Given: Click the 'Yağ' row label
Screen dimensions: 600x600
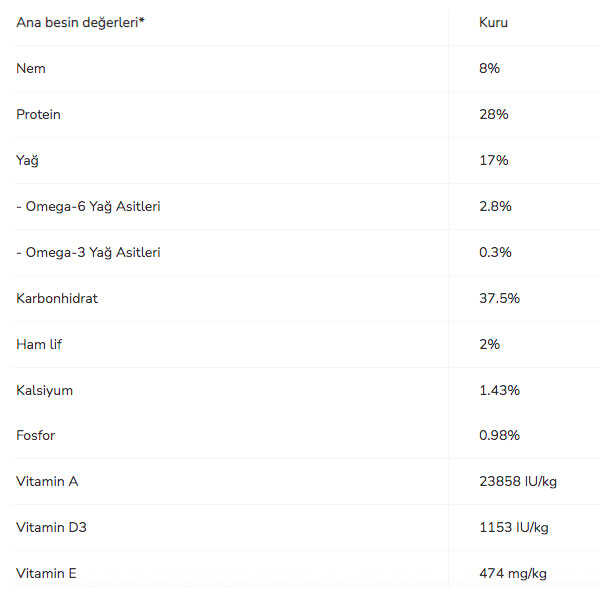Looking at the screenshot, I should coord(27,160).
